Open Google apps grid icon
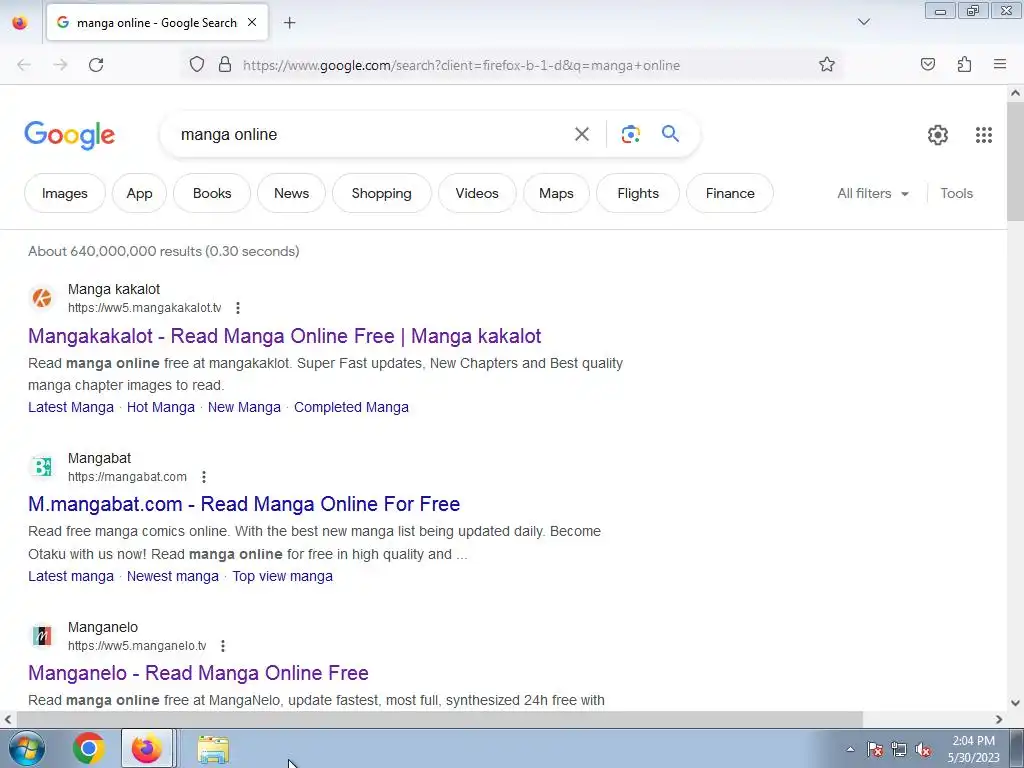This screenshot has width=1024, height=768. (984, 135)
